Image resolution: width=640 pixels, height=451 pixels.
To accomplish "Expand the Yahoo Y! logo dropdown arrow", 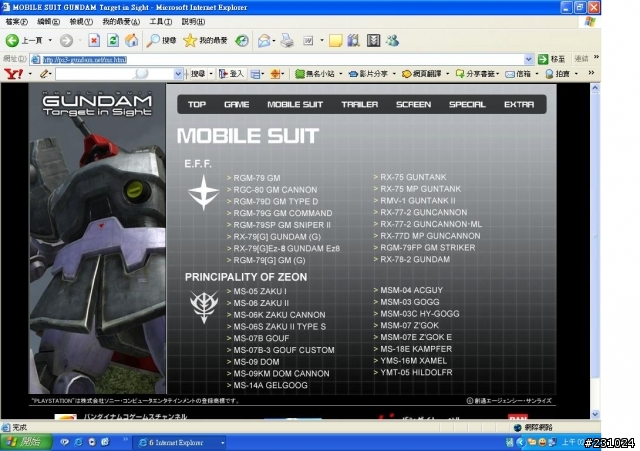I will pos(30,74).
